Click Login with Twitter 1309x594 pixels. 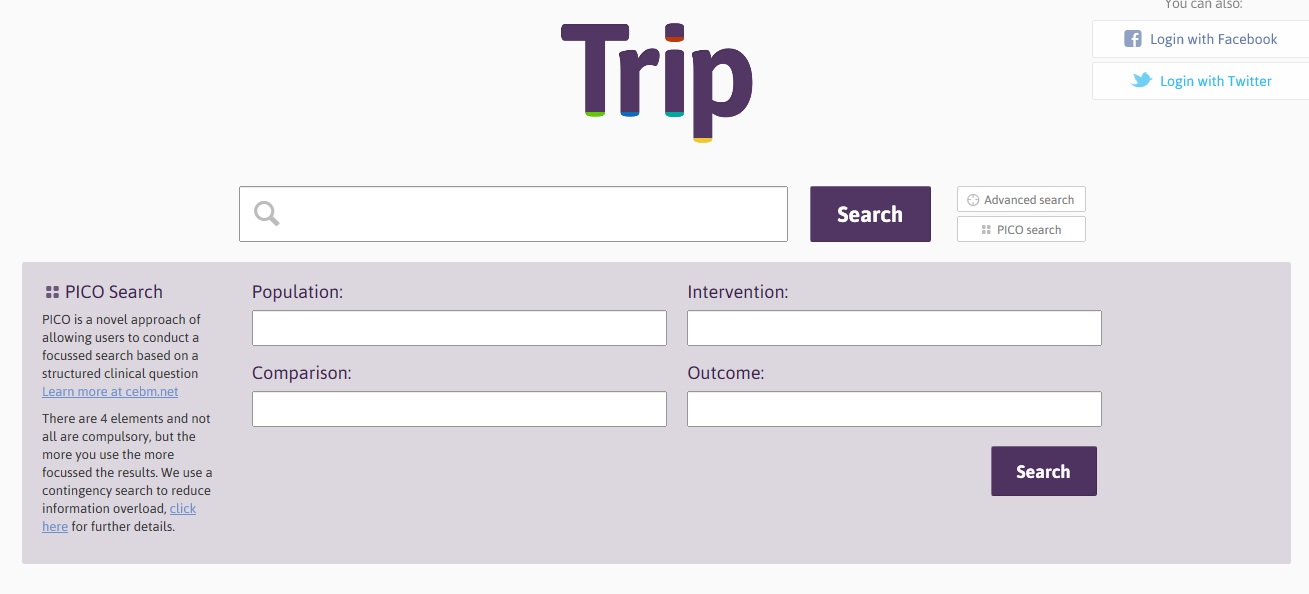(1216, 80)
